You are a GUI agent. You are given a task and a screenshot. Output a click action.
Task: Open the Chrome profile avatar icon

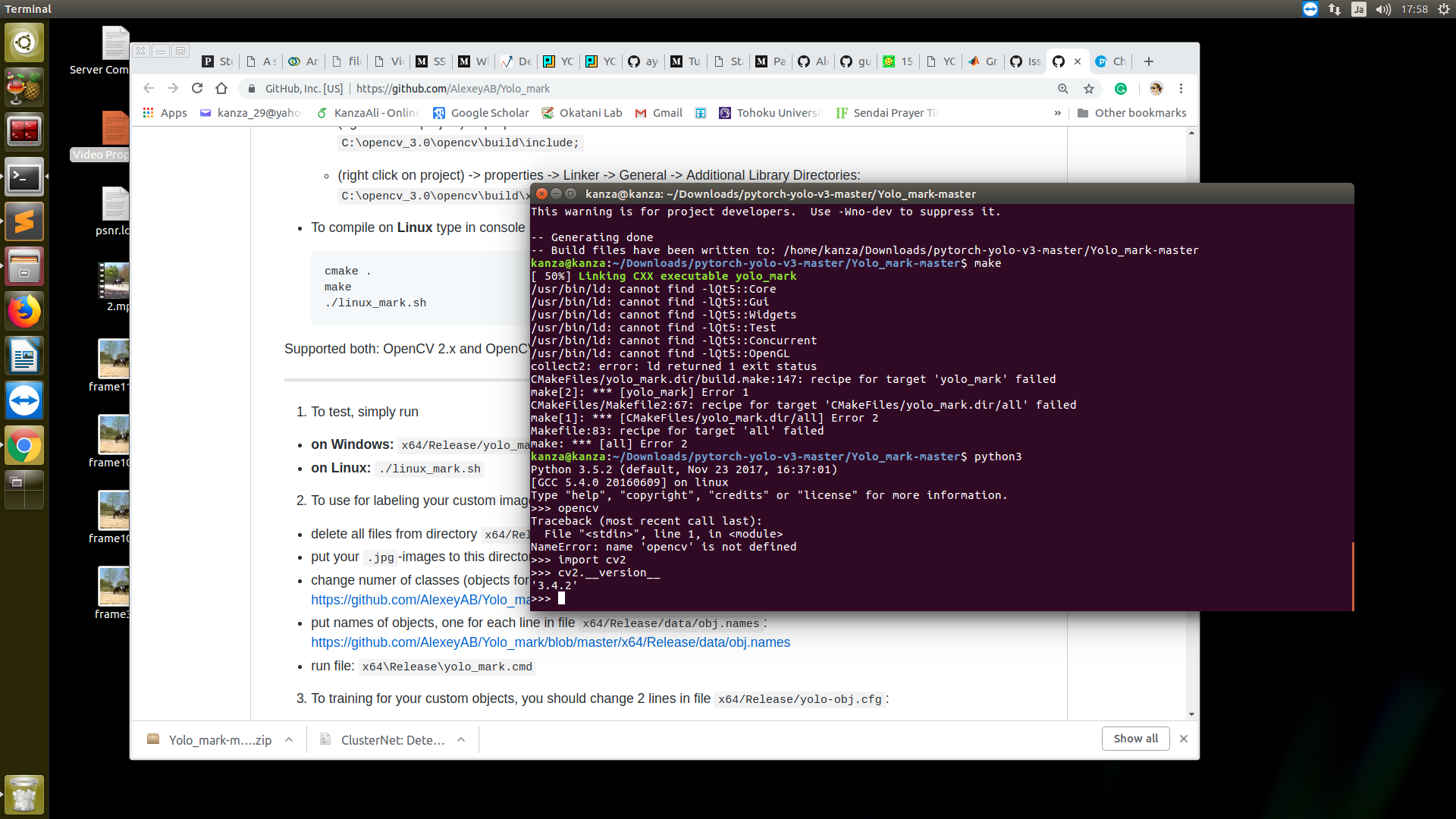[1156, 89]
